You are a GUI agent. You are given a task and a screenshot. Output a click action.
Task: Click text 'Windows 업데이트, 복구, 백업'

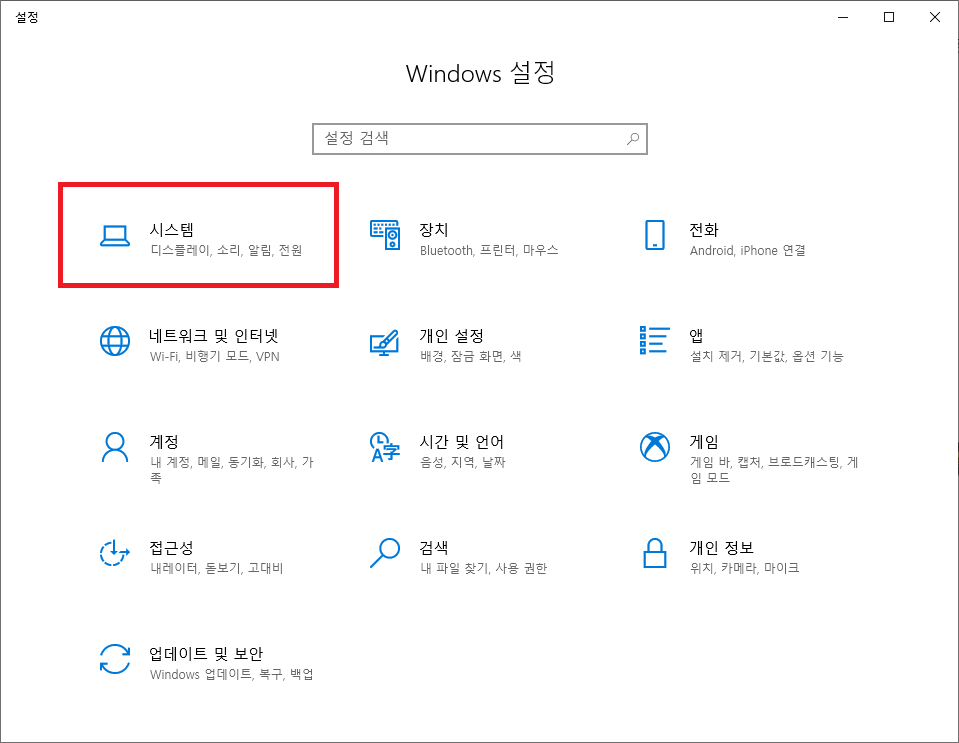(232, 675)
